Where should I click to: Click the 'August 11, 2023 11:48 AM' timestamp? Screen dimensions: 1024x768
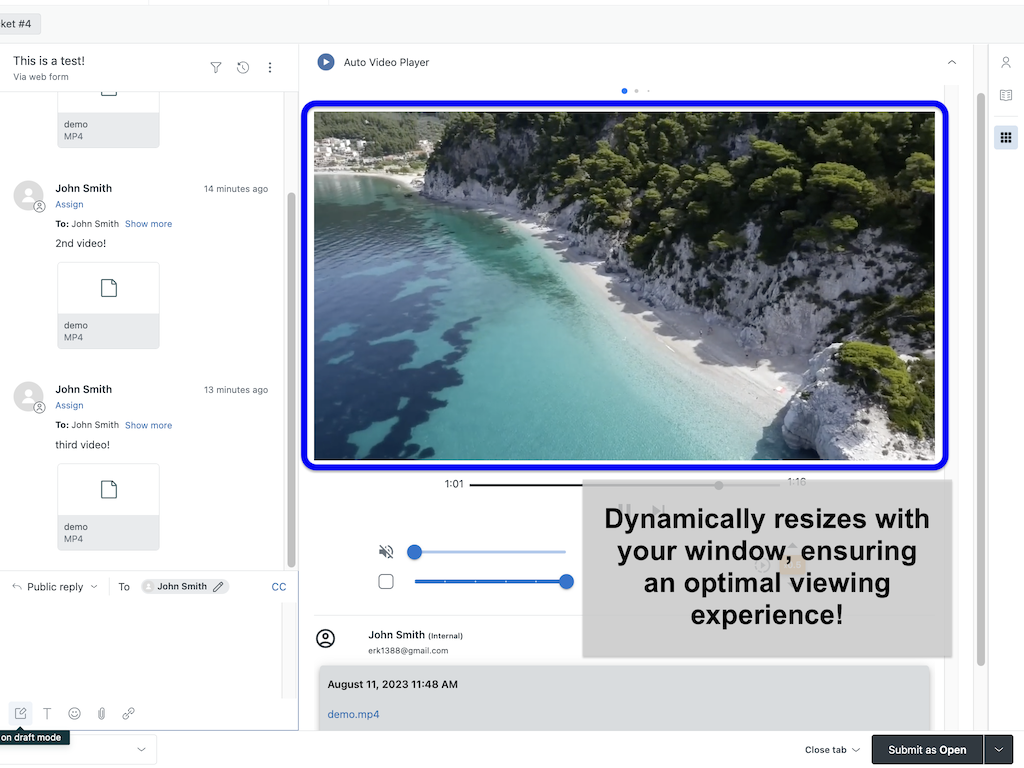(392, 684)
